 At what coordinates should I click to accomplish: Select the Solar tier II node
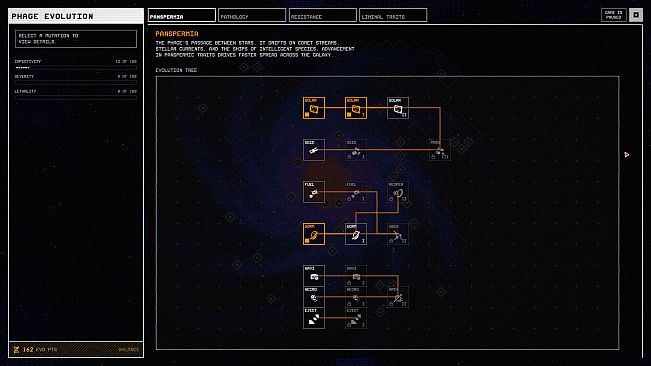pos(398,108)
